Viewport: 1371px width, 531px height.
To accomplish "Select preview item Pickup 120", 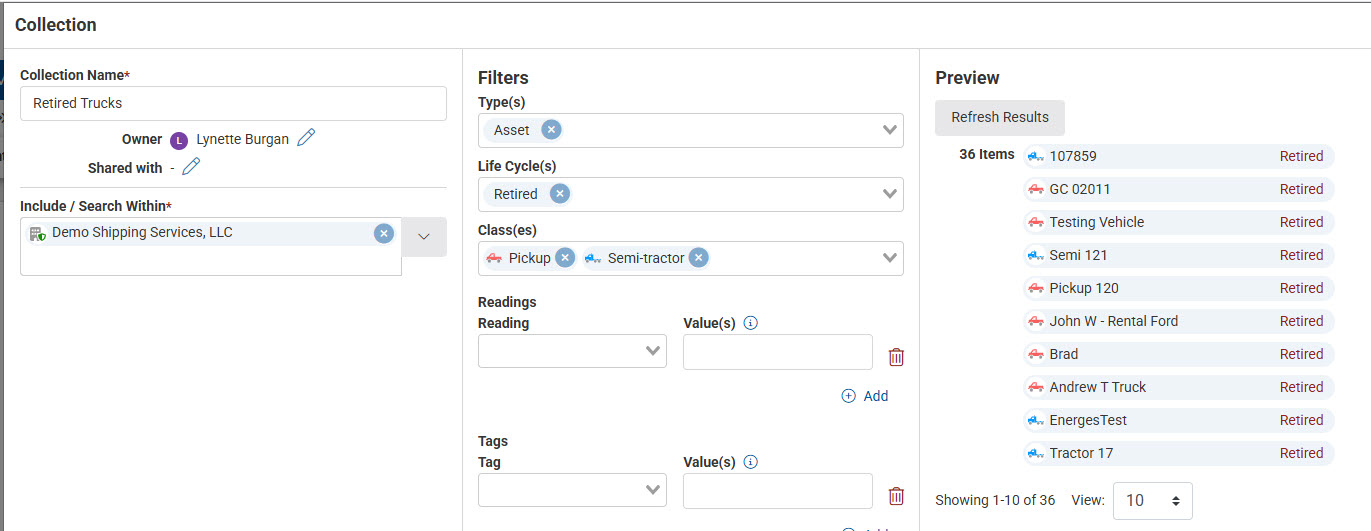I will [x=1179, y=288].
